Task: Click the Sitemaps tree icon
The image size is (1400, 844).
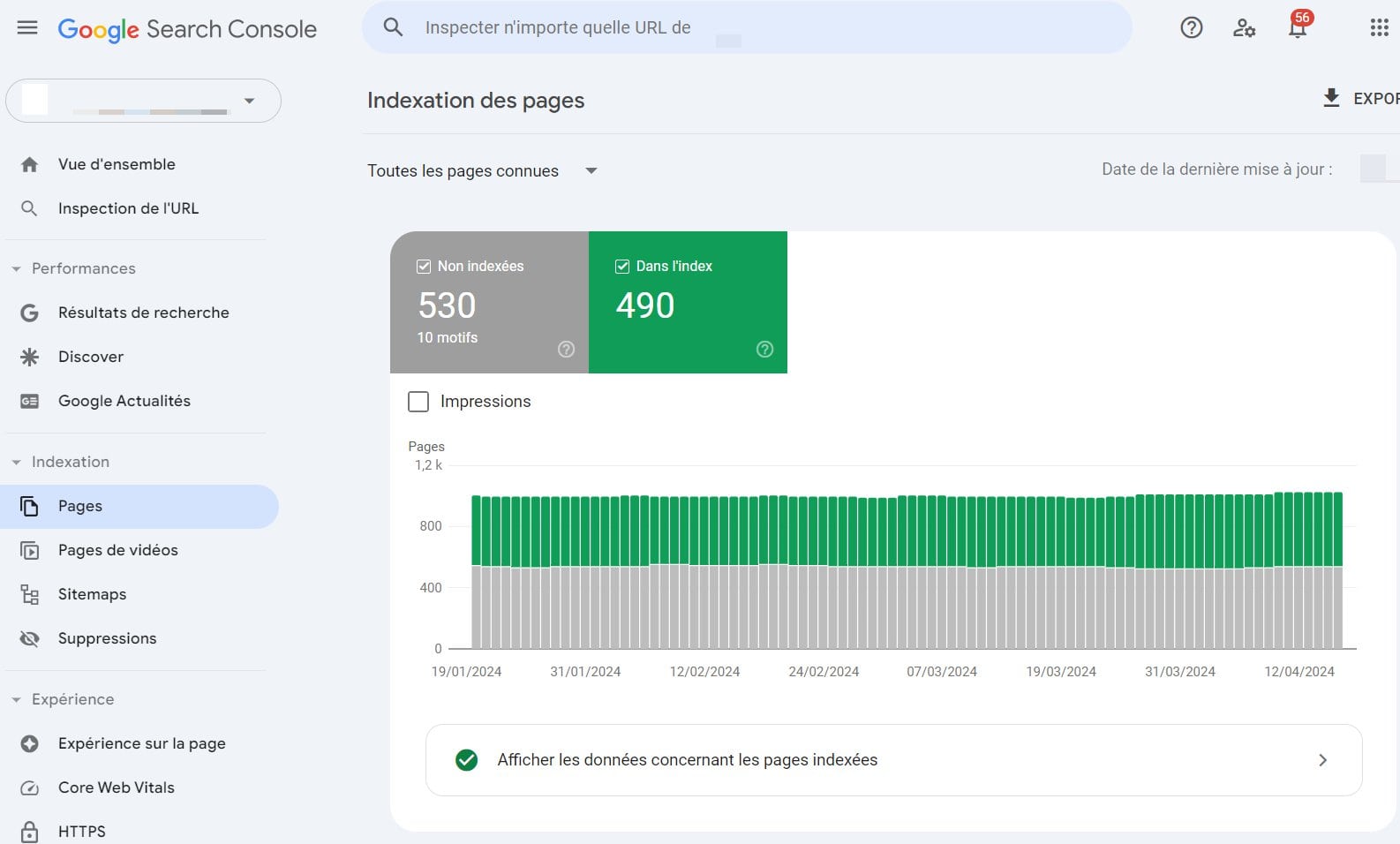Action: [29, 594]
